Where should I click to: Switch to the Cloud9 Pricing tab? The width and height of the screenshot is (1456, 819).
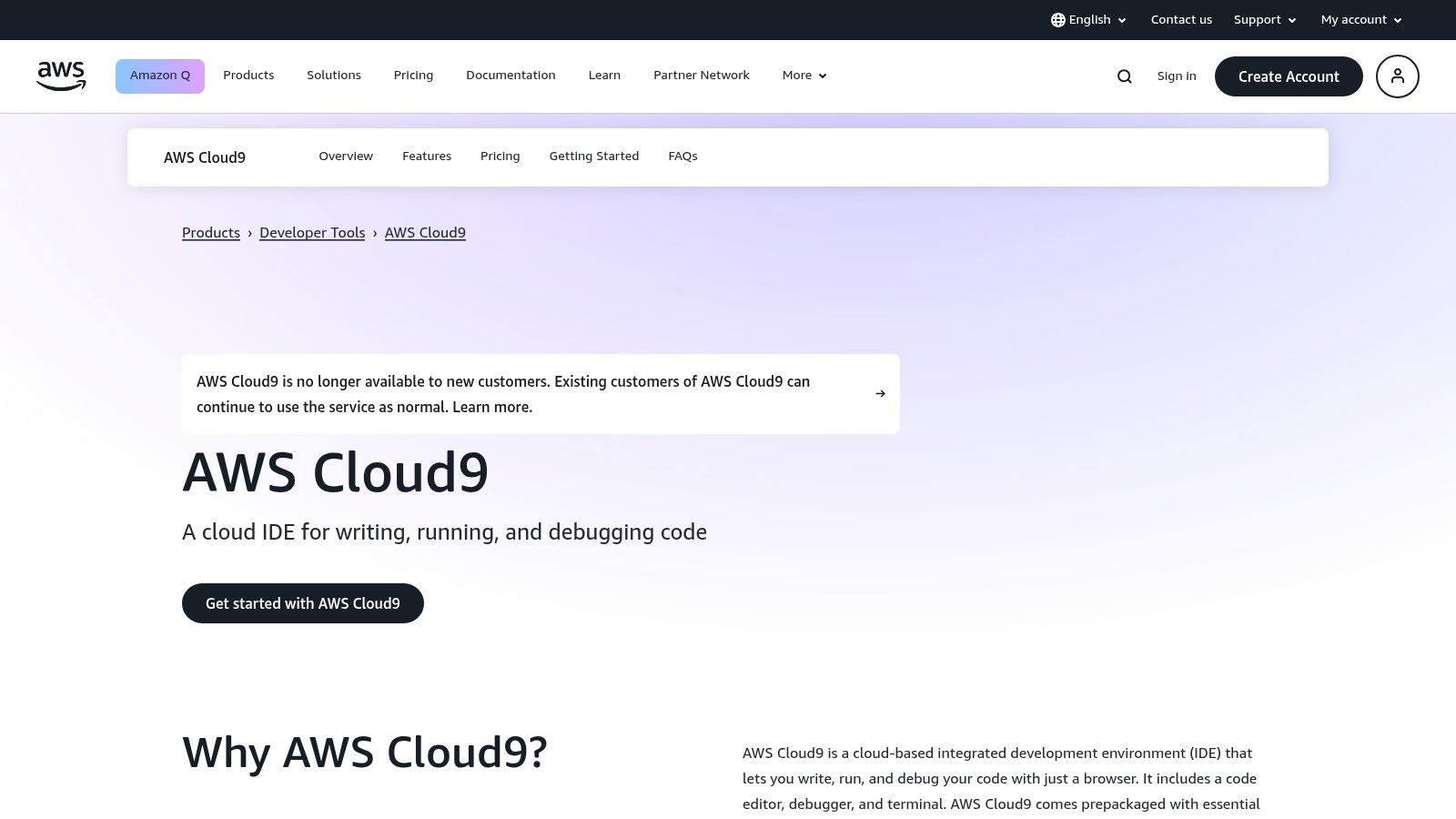(500, 157)
